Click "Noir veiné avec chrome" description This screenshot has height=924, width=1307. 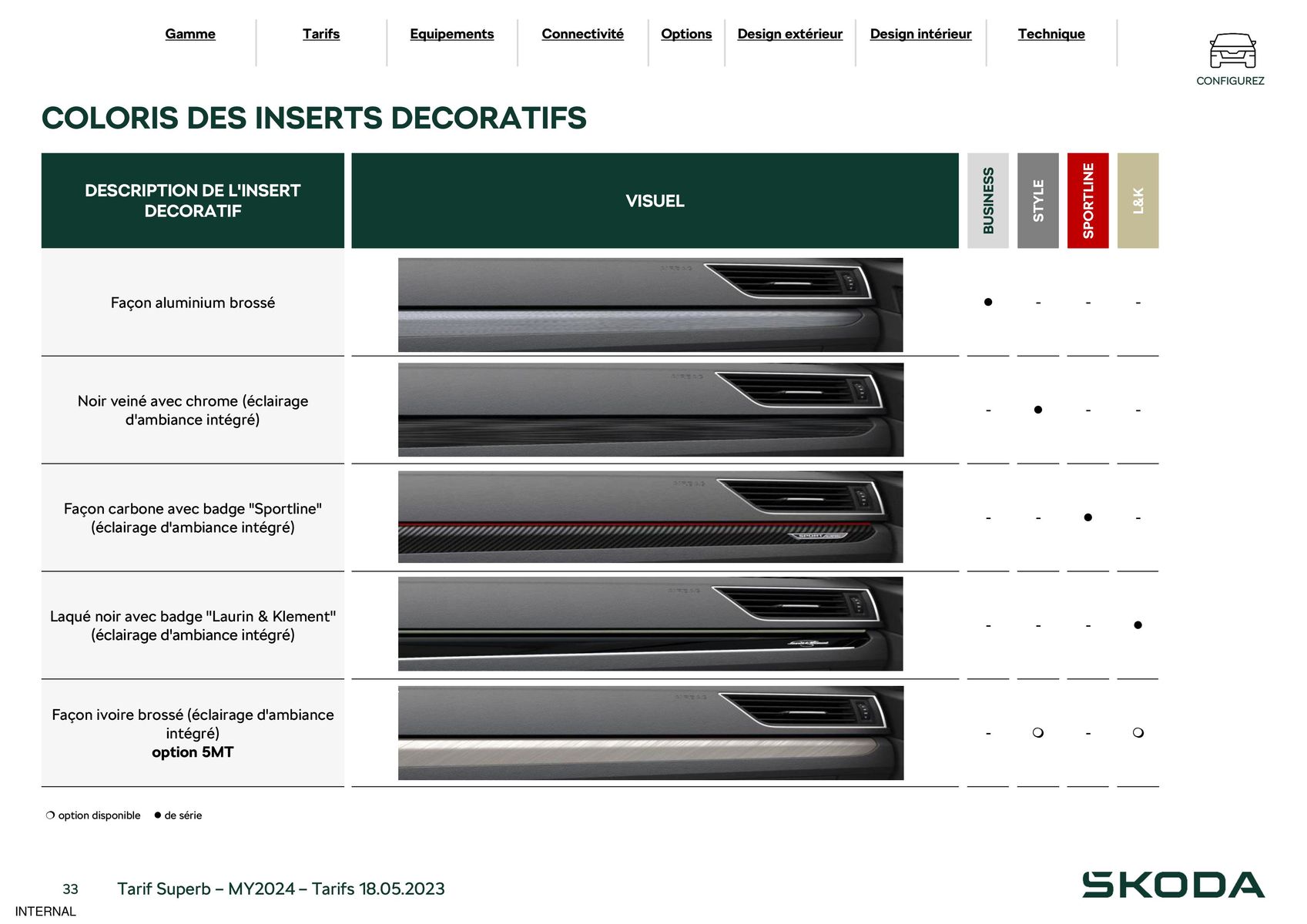(x=193, y=410)
